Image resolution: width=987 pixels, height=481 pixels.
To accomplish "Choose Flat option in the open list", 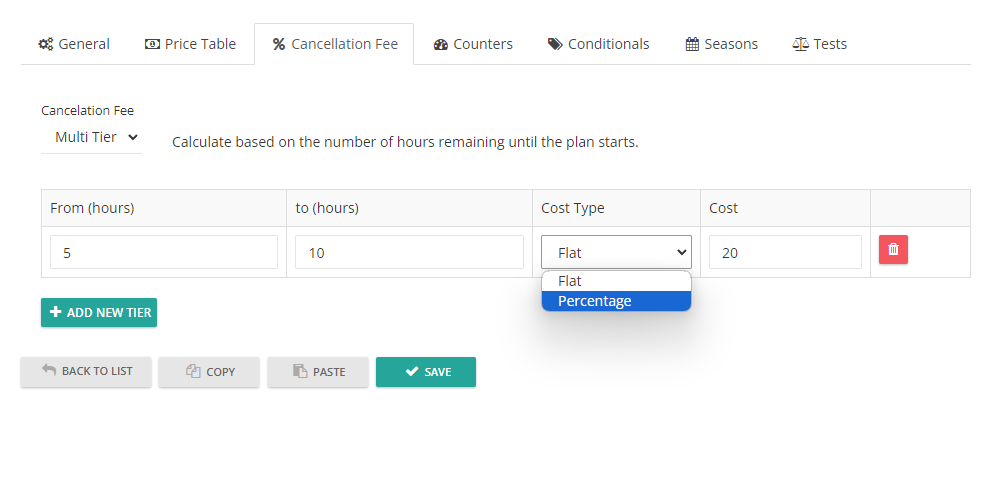I will coord(616,281).
